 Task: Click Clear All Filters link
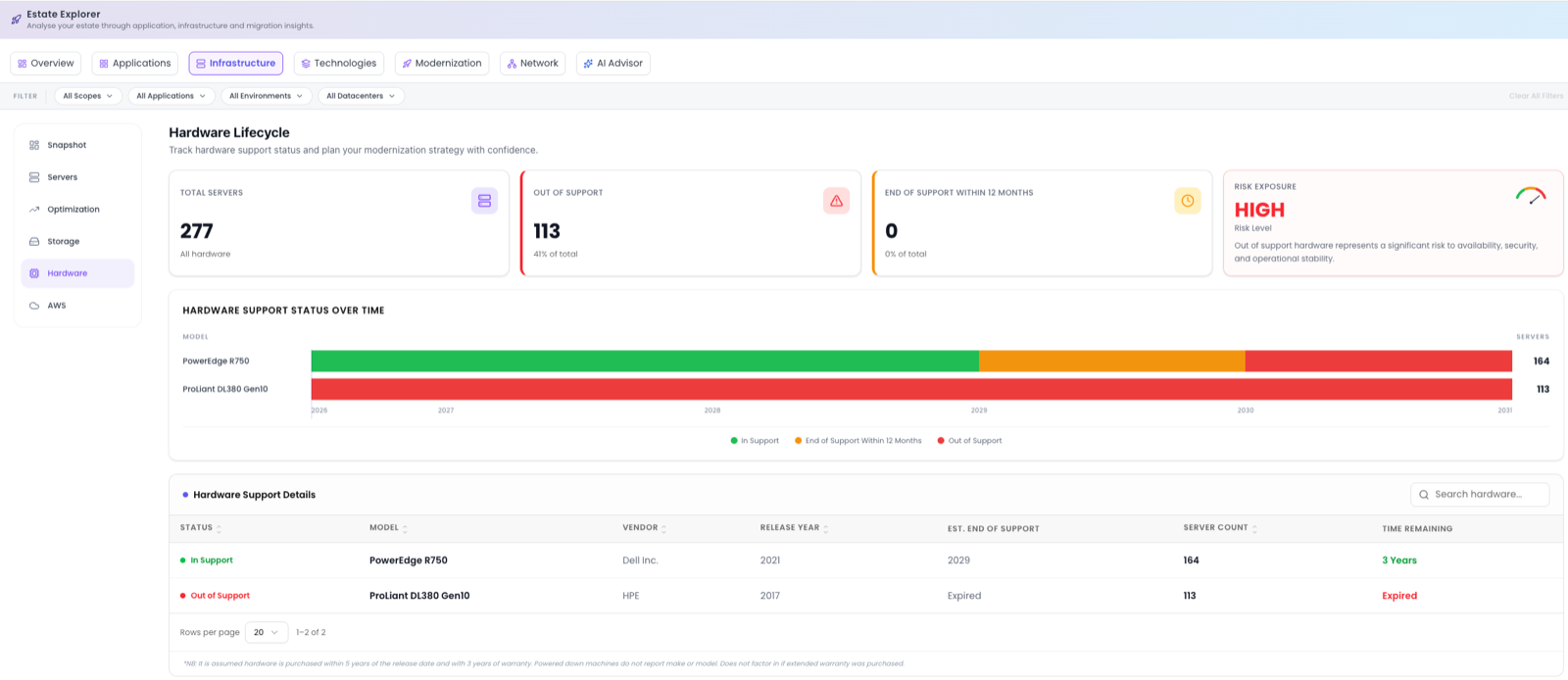coord(1536,96)
